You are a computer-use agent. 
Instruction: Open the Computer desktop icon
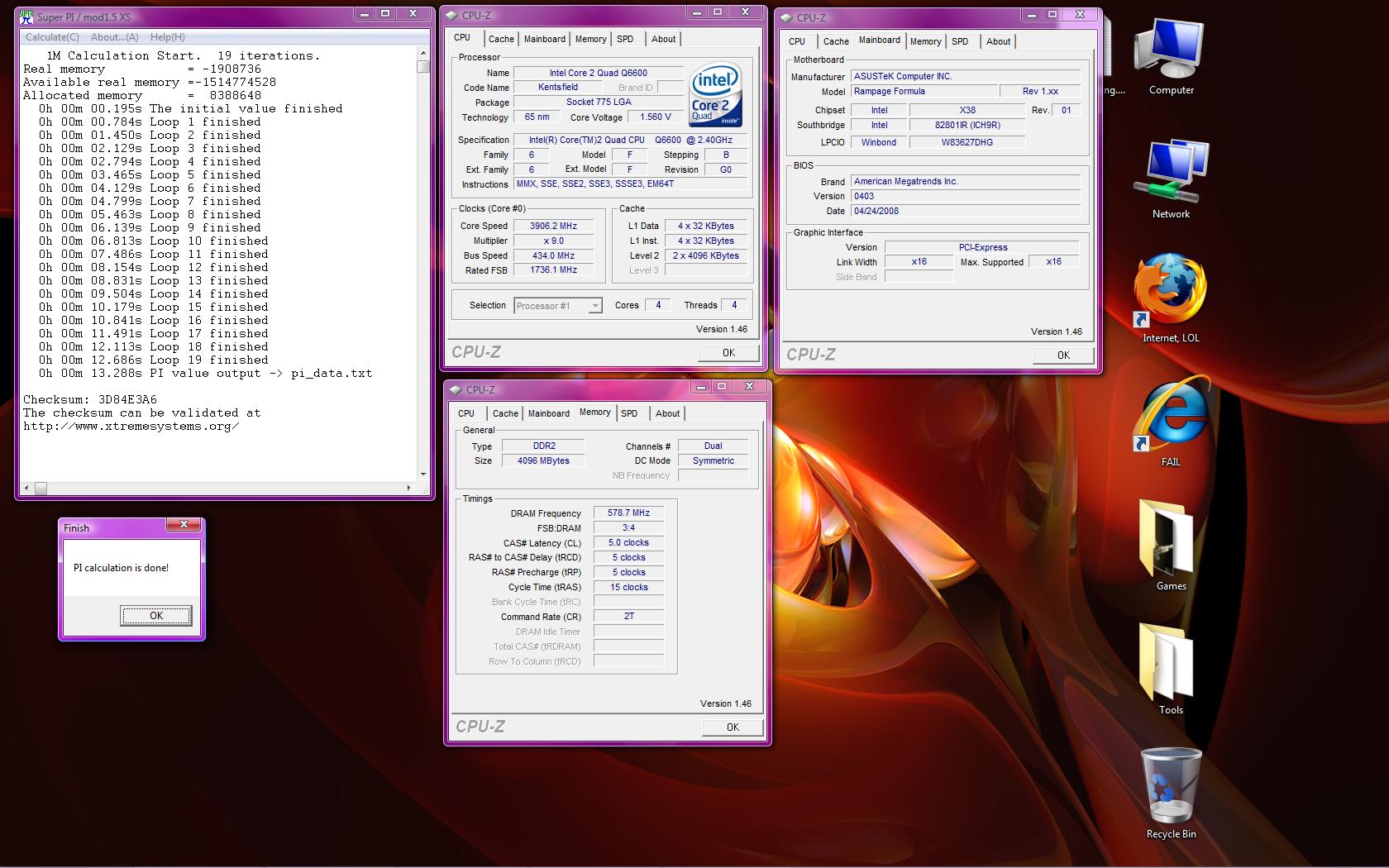[x=1171, y=56]
